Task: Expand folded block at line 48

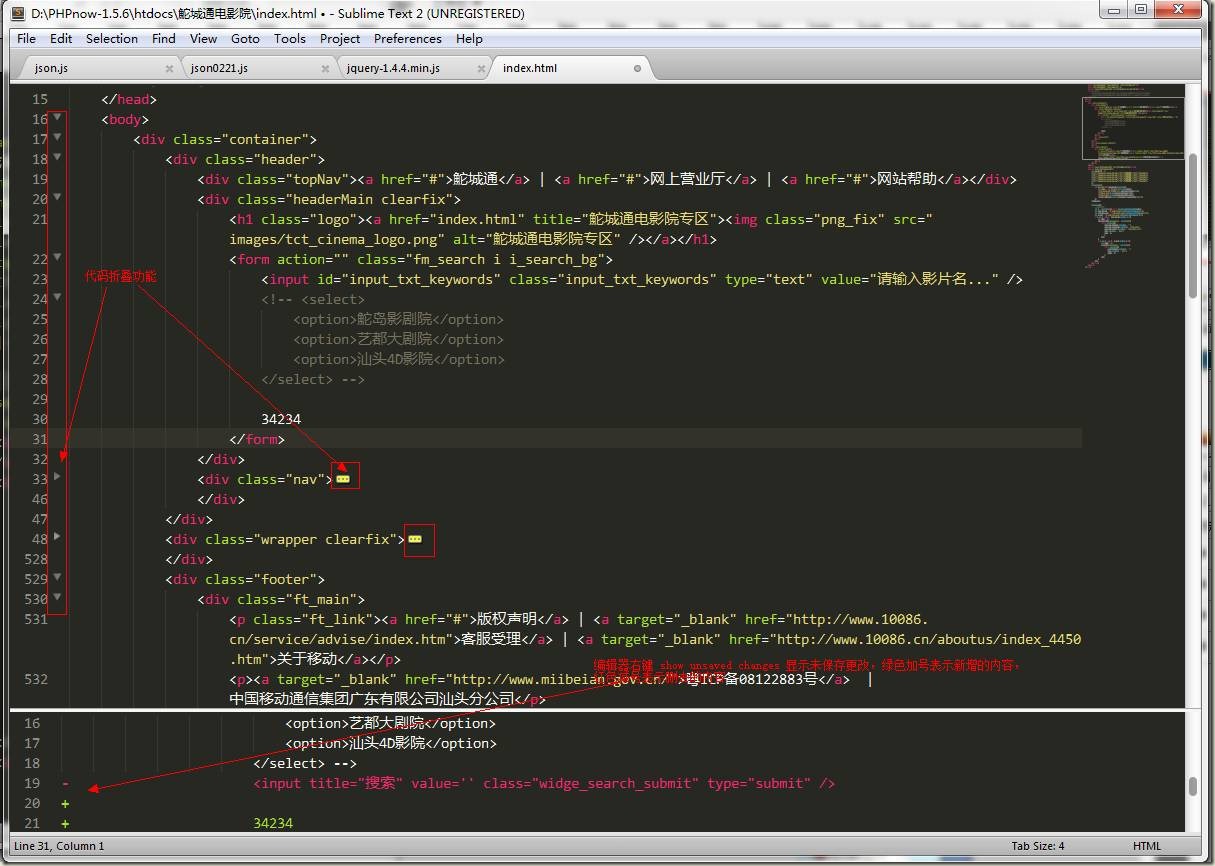Action: (x=57, y=537)
